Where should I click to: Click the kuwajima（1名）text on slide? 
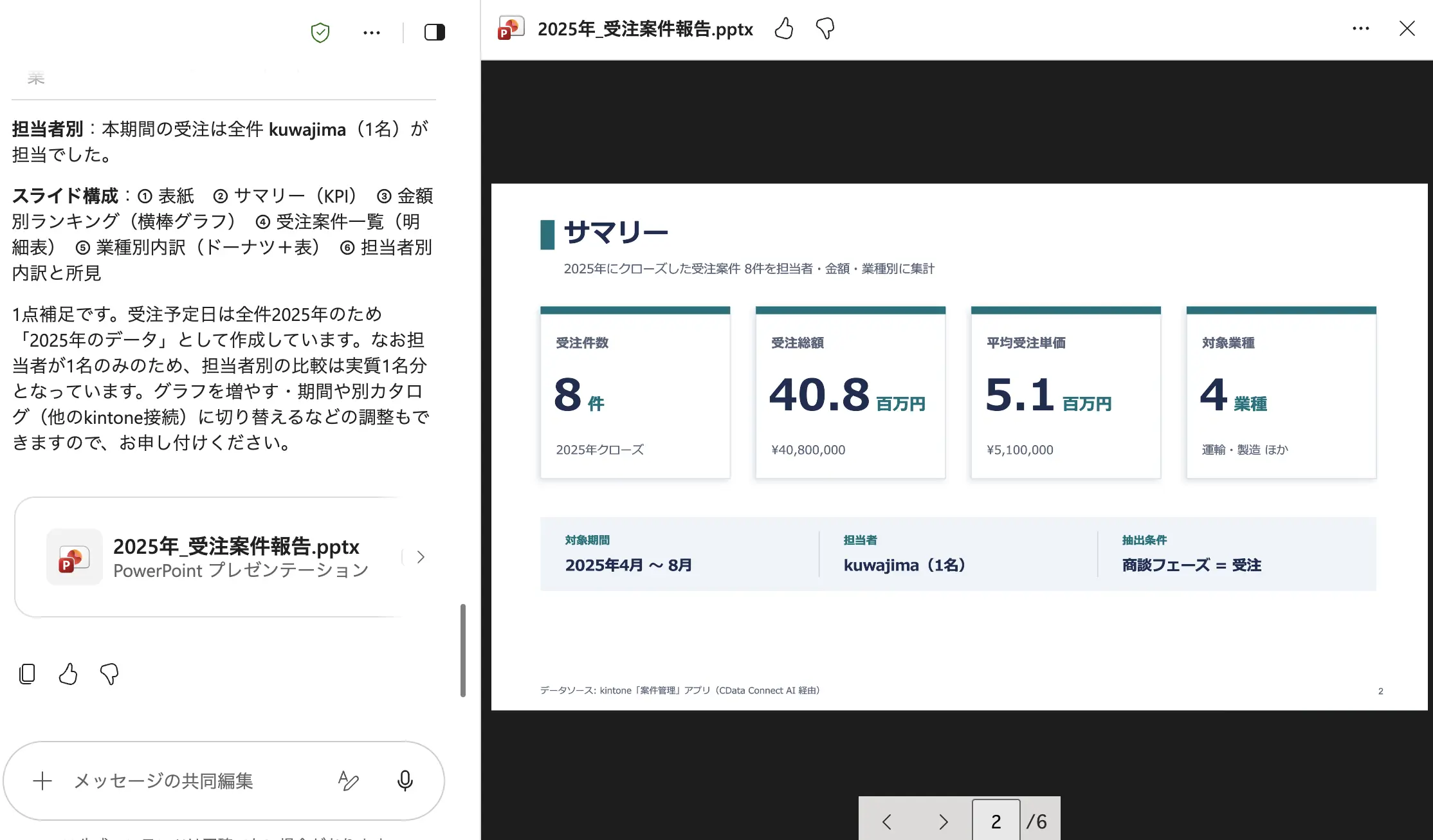(x=905, y=565)
